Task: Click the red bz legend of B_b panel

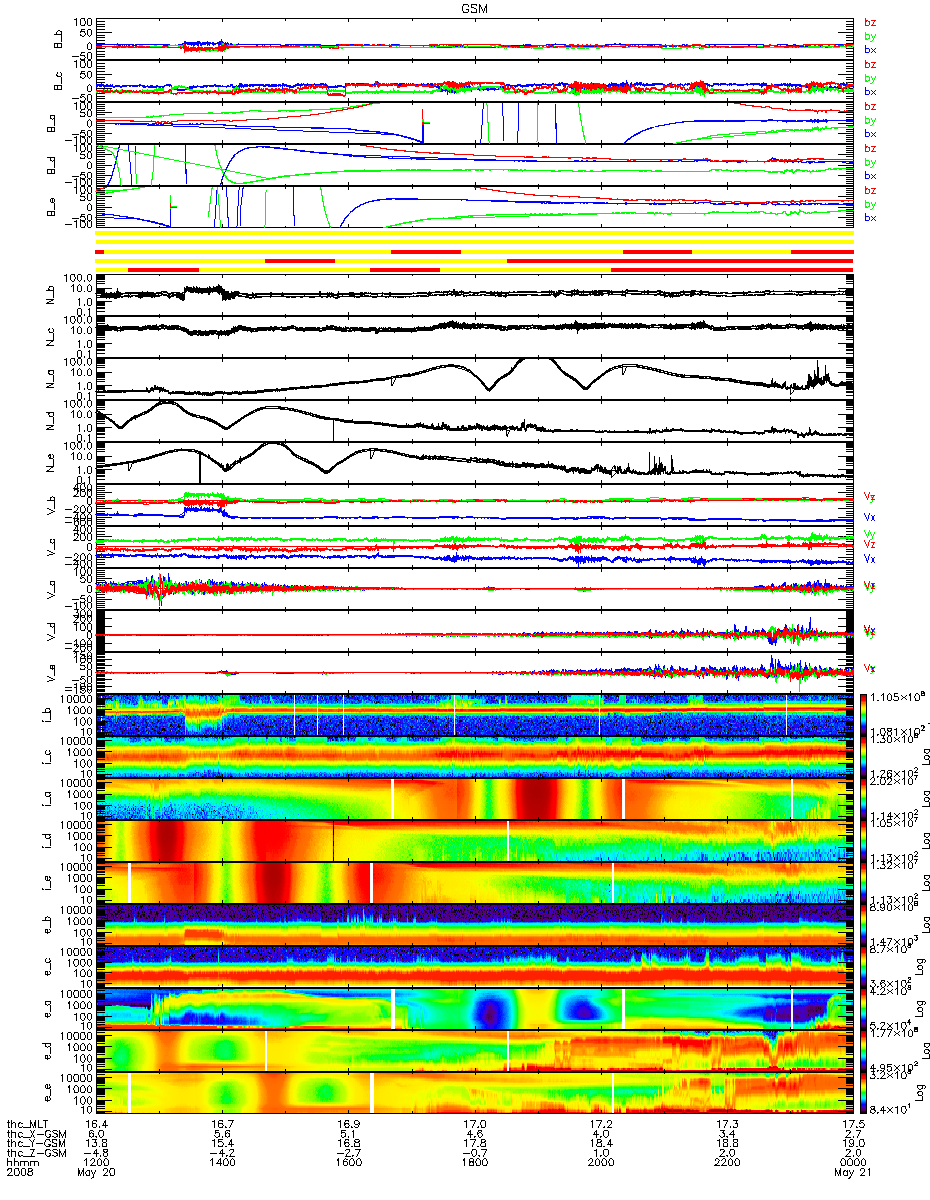Action: point(870,22)
